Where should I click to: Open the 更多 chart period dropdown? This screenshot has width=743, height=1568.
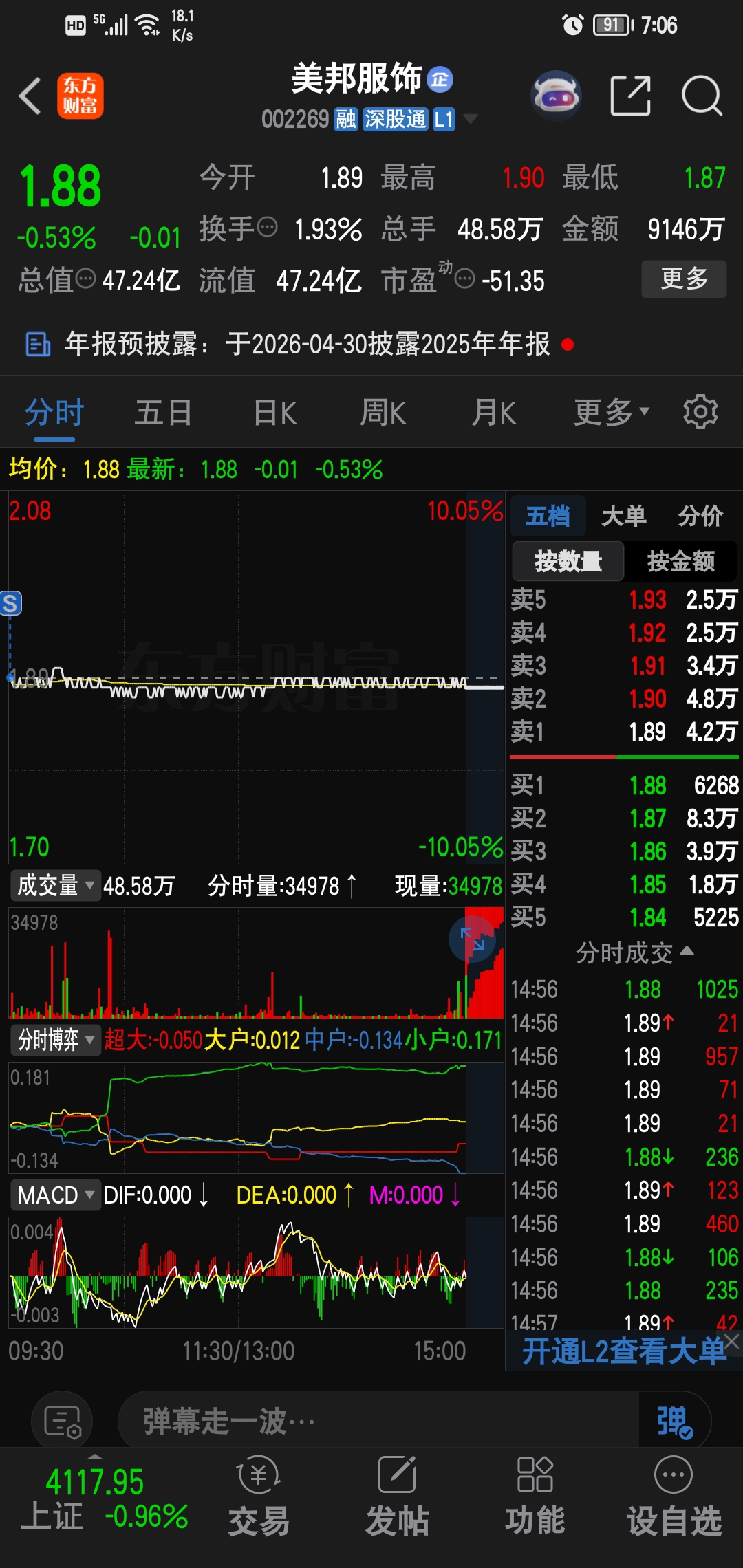[612, 412]
